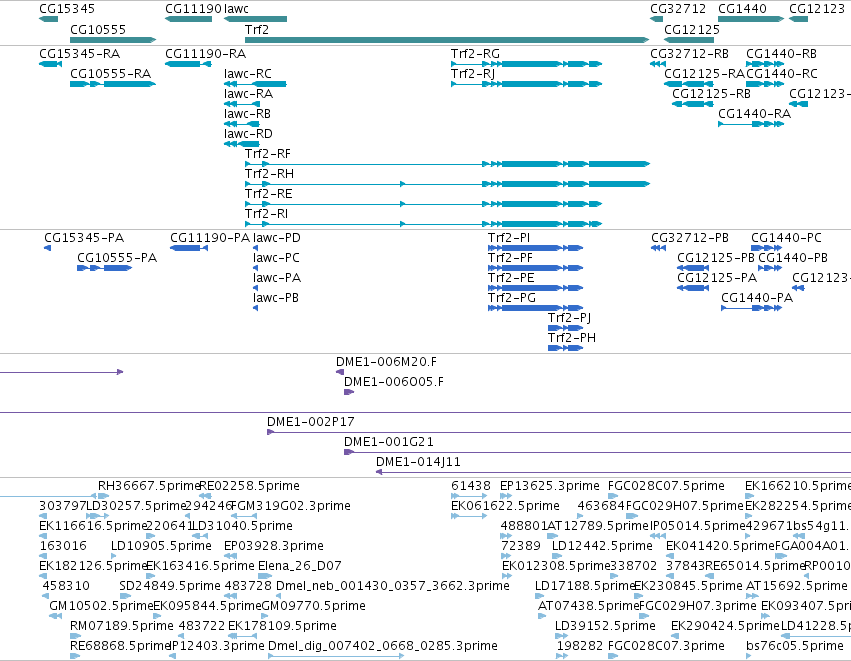Select EST LD39152.5prime
851x661 pixels.
coord(560,637)
